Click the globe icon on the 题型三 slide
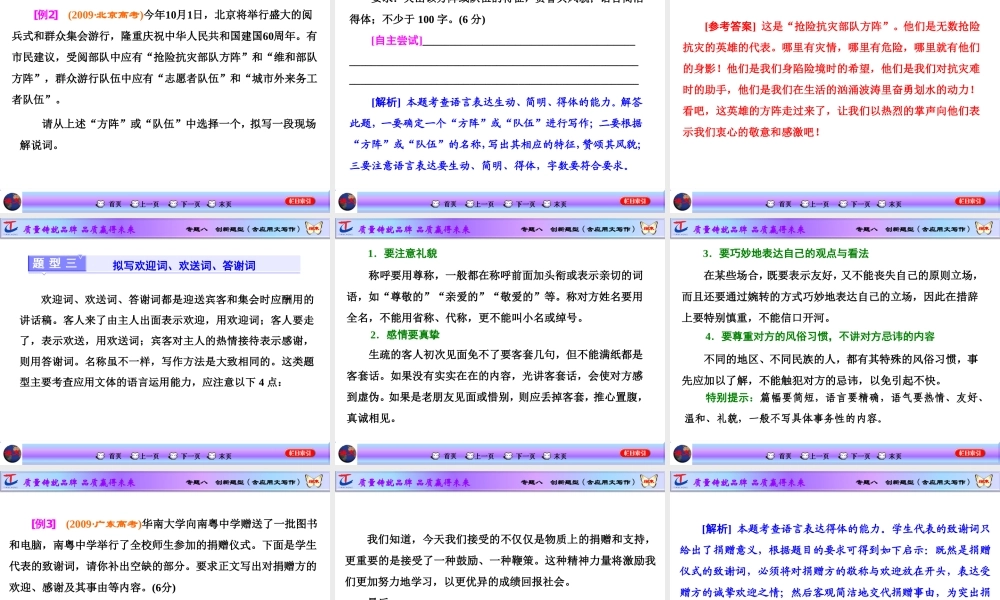This screenshot has height=600, width=1000. coord(12,454)
